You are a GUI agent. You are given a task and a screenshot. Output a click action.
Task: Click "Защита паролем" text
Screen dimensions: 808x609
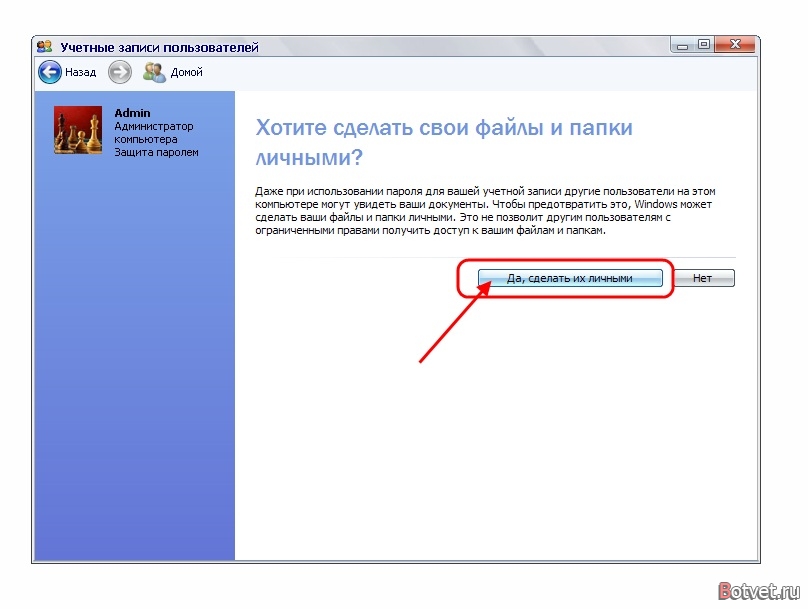click(x=156, y=153)
